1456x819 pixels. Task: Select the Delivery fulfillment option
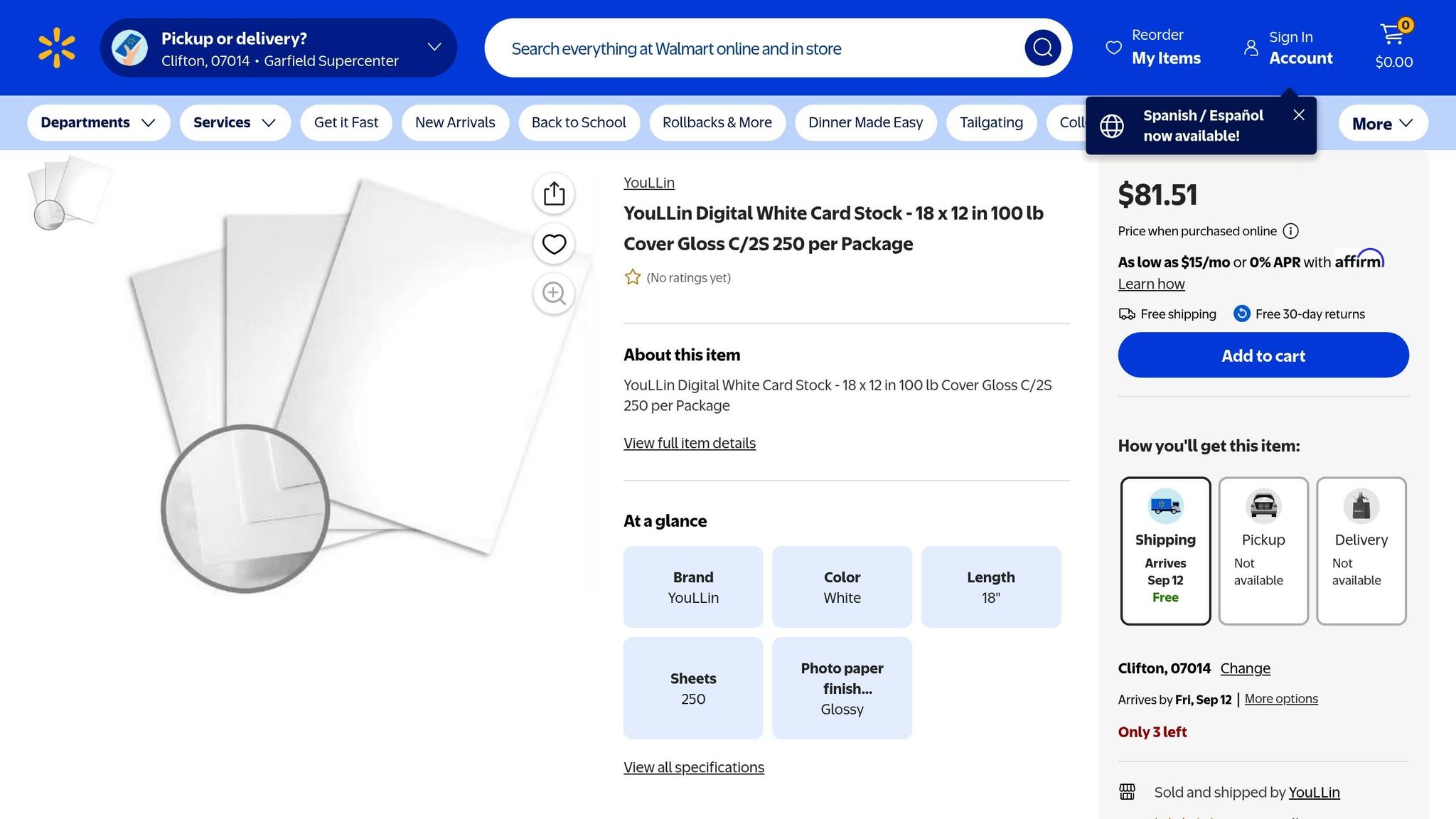(x=1361, y=550)
